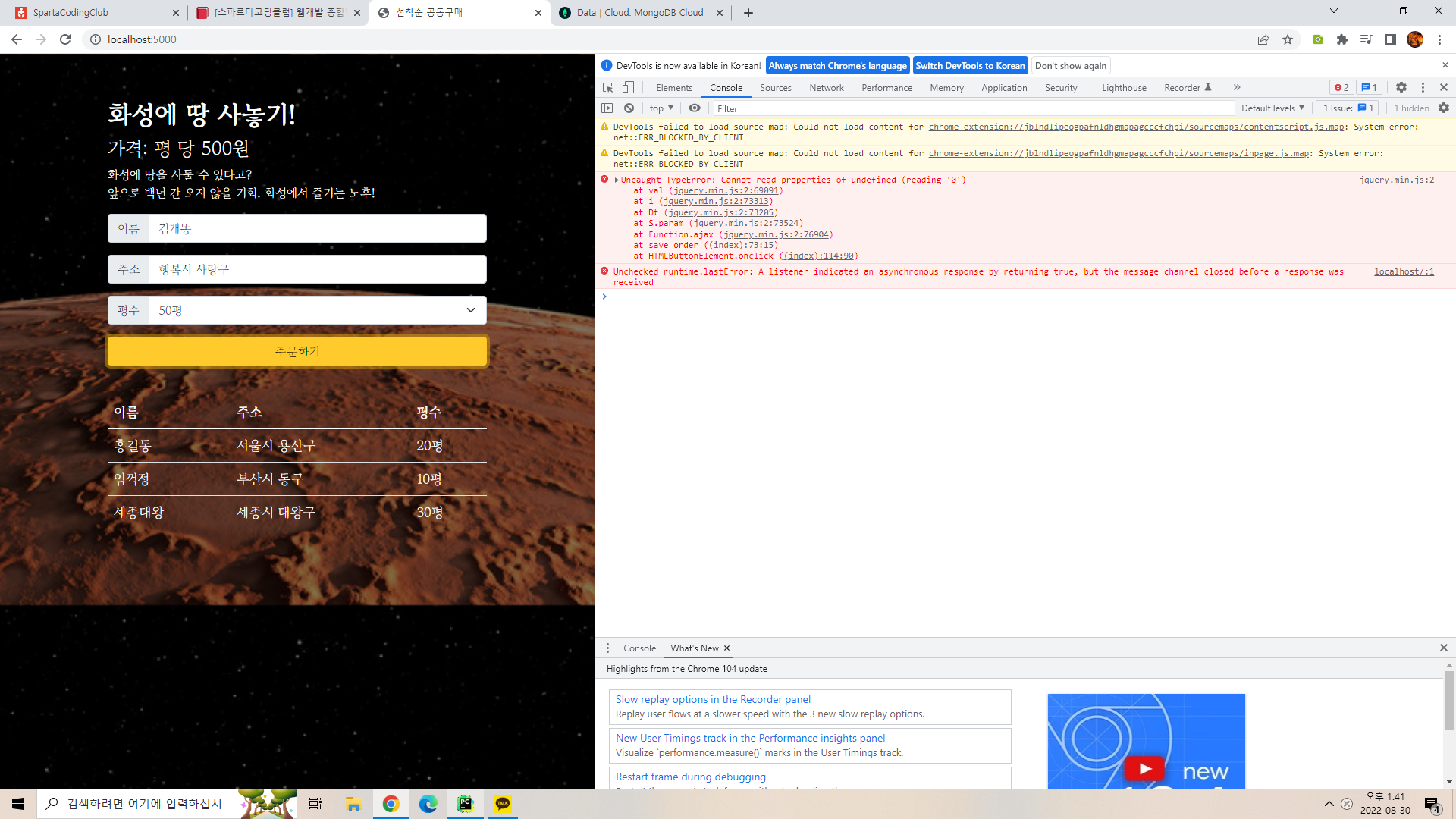Screen dimensions: 1456x819
Task: Click the What's New panel scrollbar
Action: (1449, 701)
